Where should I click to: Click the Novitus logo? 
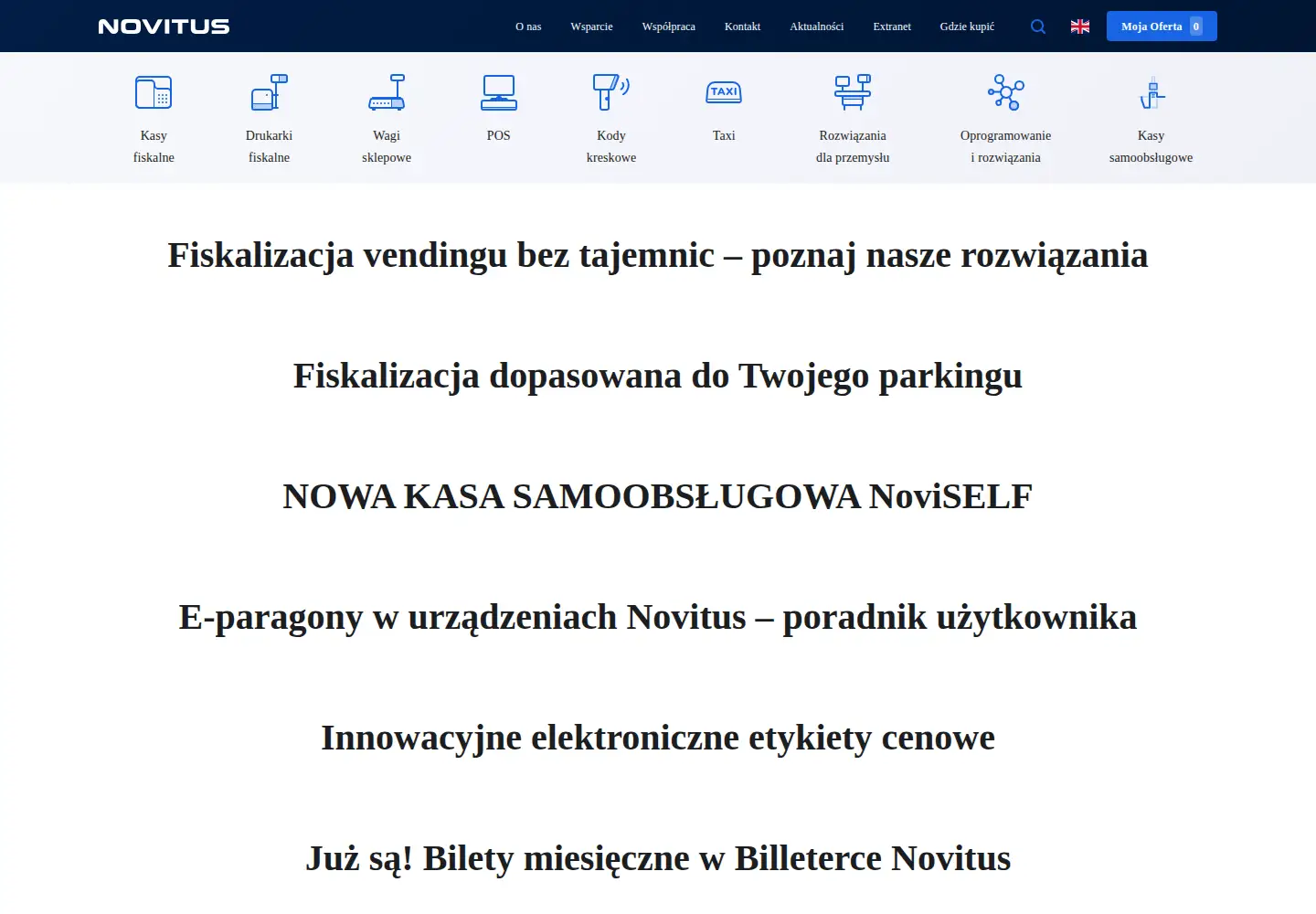click(164, 27)
